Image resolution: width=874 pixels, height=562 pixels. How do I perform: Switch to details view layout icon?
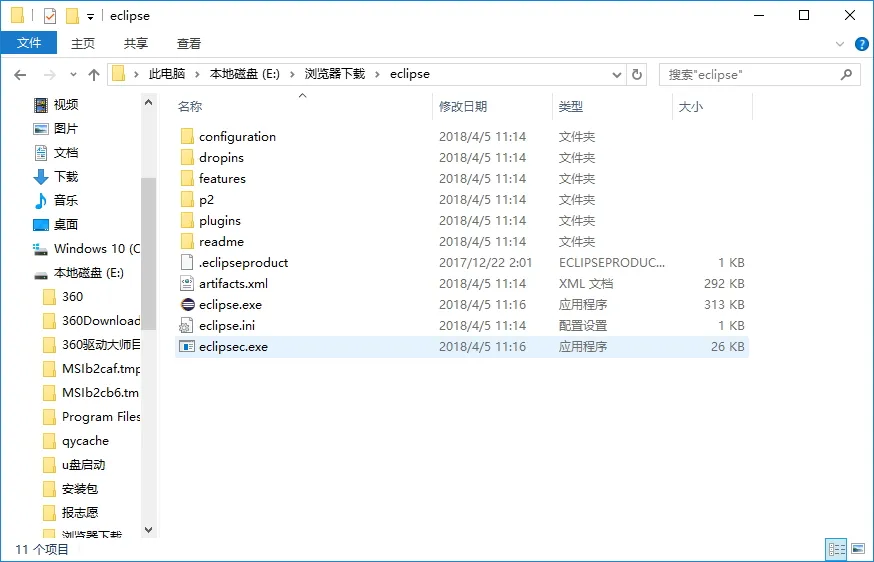click(x=837, y=549)
